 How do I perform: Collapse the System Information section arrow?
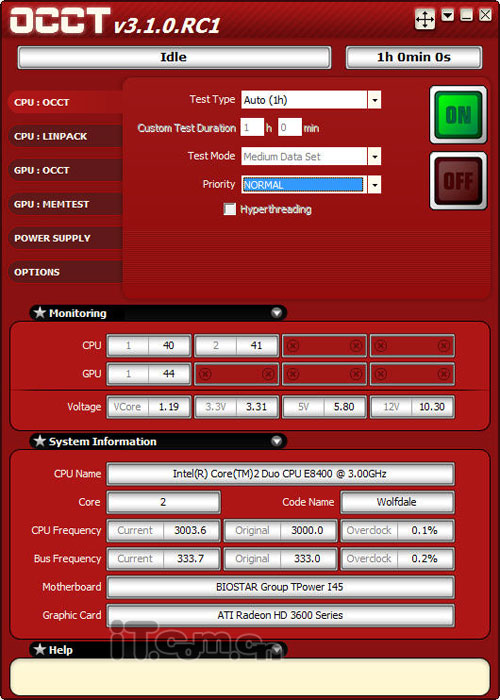[x=277, y=441]
